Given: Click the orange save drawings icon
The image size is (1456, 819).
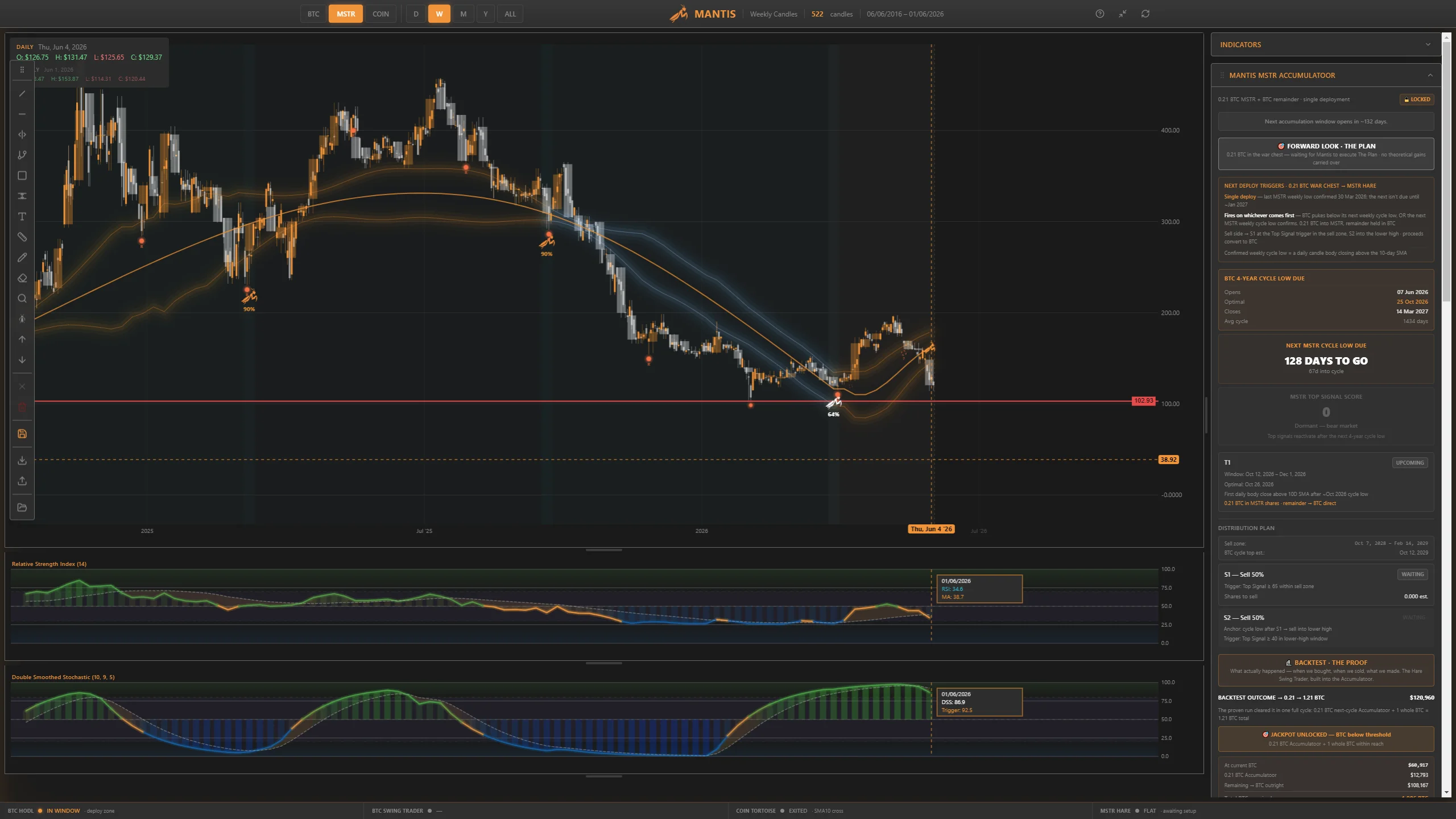Looking at the screenshot, I should coord(22,434).
